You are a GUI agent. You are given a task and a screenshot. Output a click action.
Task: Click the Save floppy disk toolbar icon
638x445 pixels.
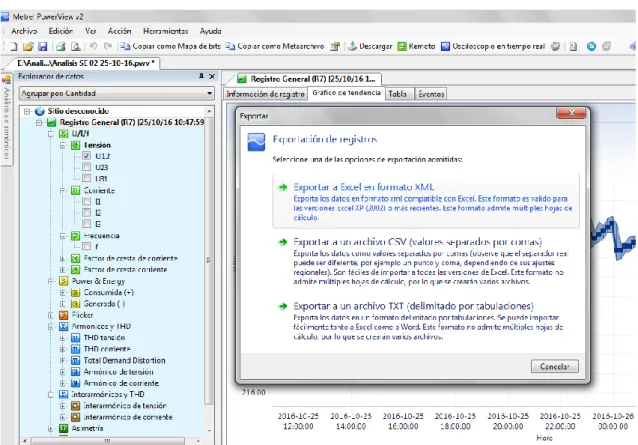click(x=43, y=46)
